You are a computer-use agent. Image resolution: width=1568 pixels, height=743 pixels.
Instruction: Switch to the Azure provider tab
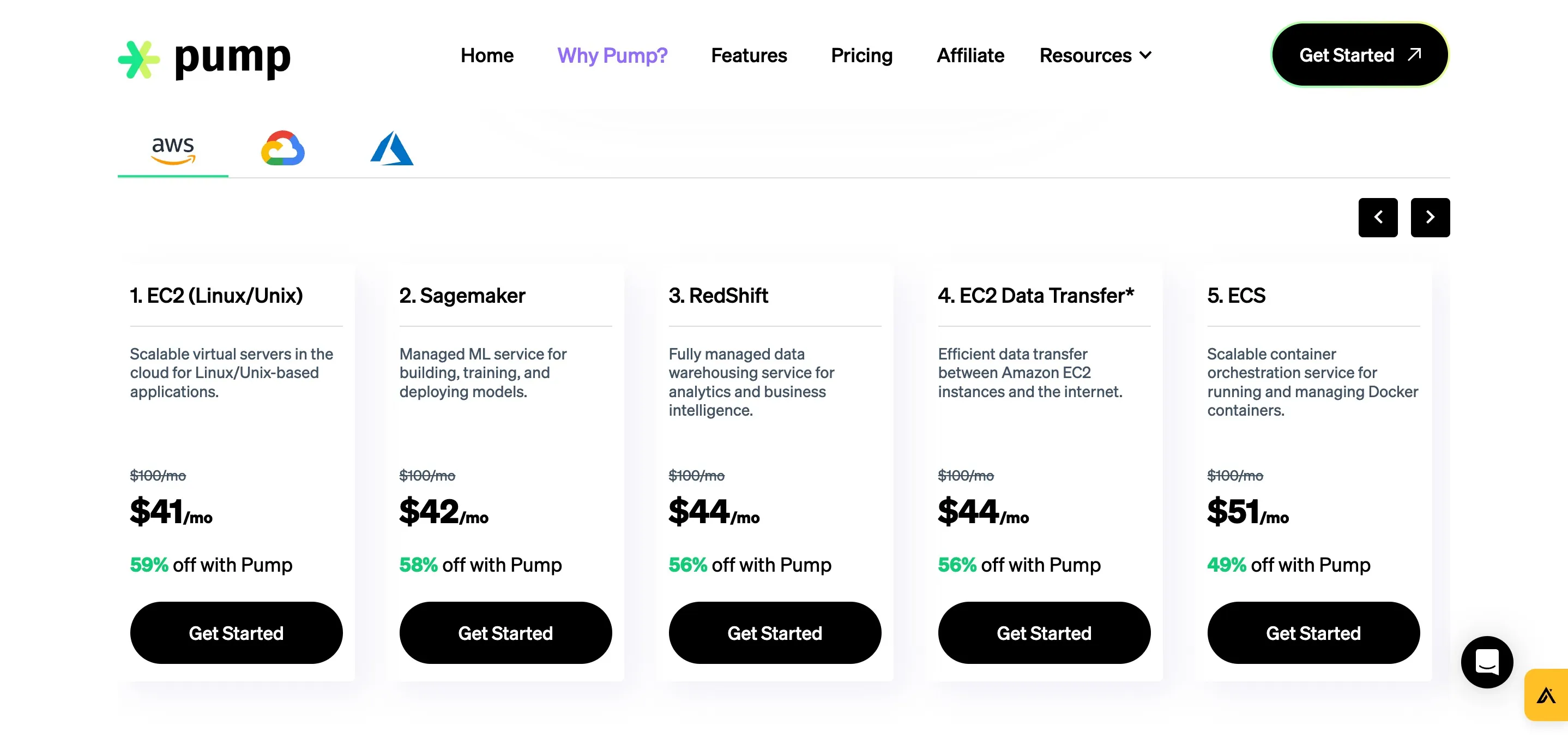(391, 148)
